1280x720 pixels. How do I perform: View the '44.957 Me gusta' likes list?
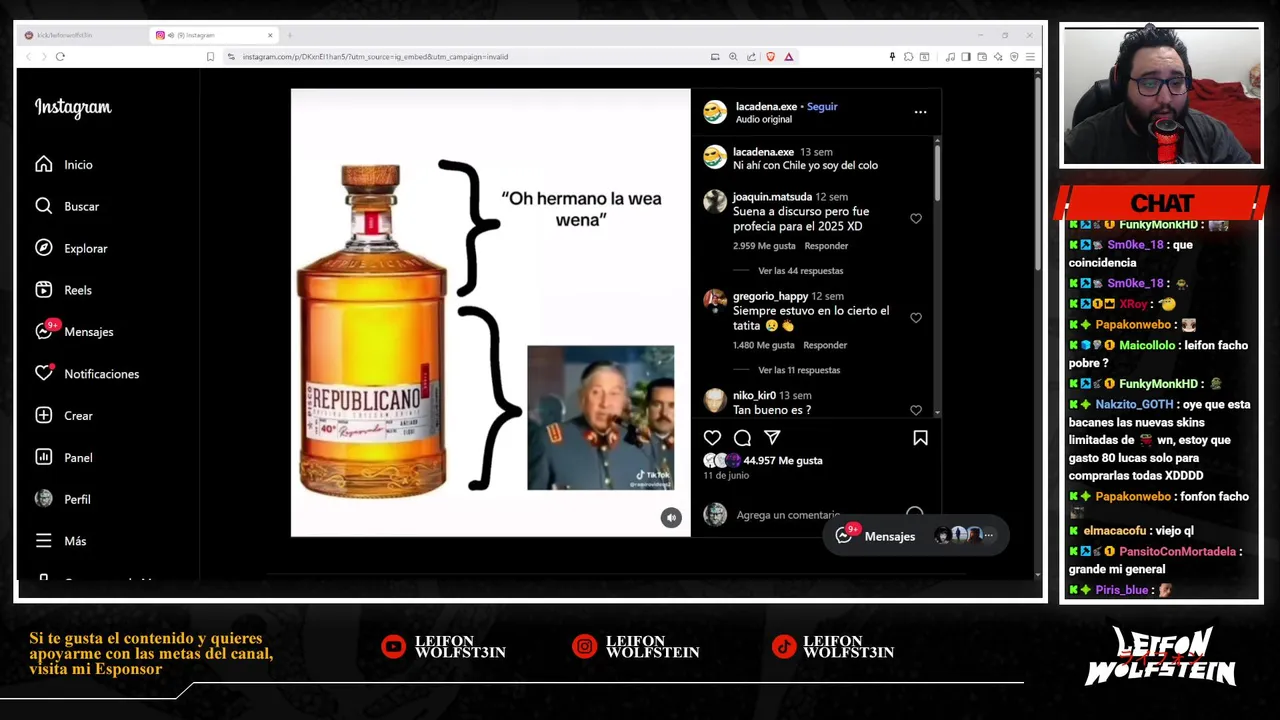(783, 461)
